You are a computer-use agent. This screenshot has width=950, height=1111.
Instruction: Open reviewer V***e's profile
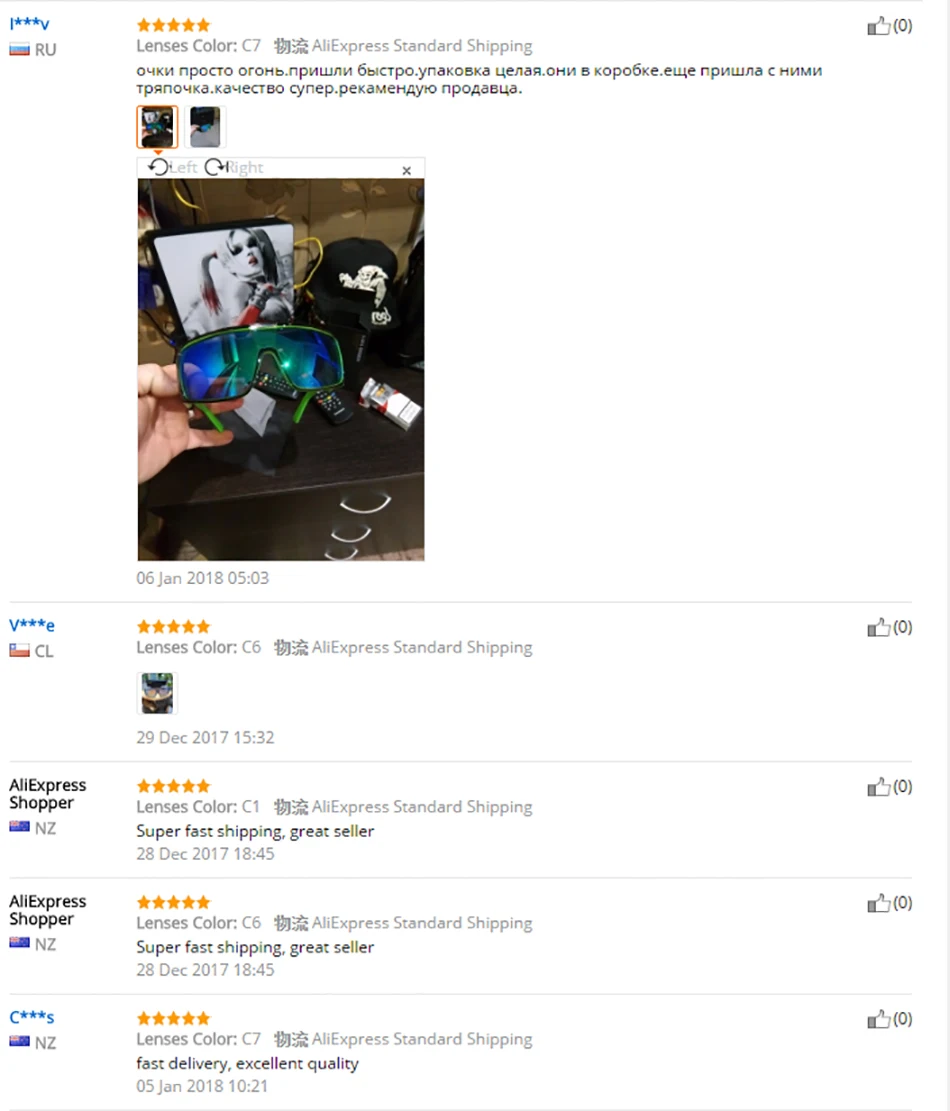(31, 625)
